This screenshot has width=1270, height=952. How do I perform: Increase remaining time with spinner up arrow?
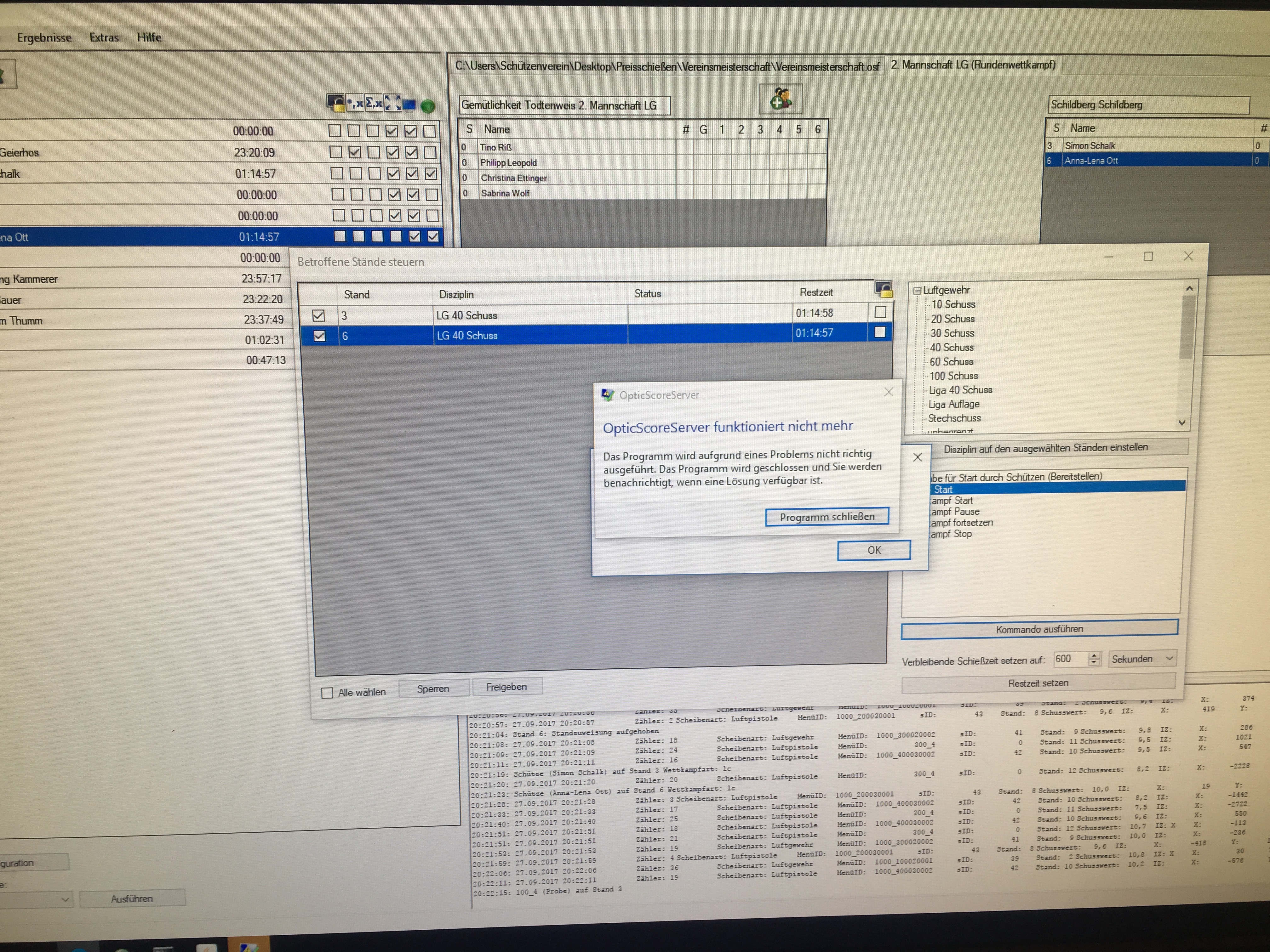tap(1094, 655)
